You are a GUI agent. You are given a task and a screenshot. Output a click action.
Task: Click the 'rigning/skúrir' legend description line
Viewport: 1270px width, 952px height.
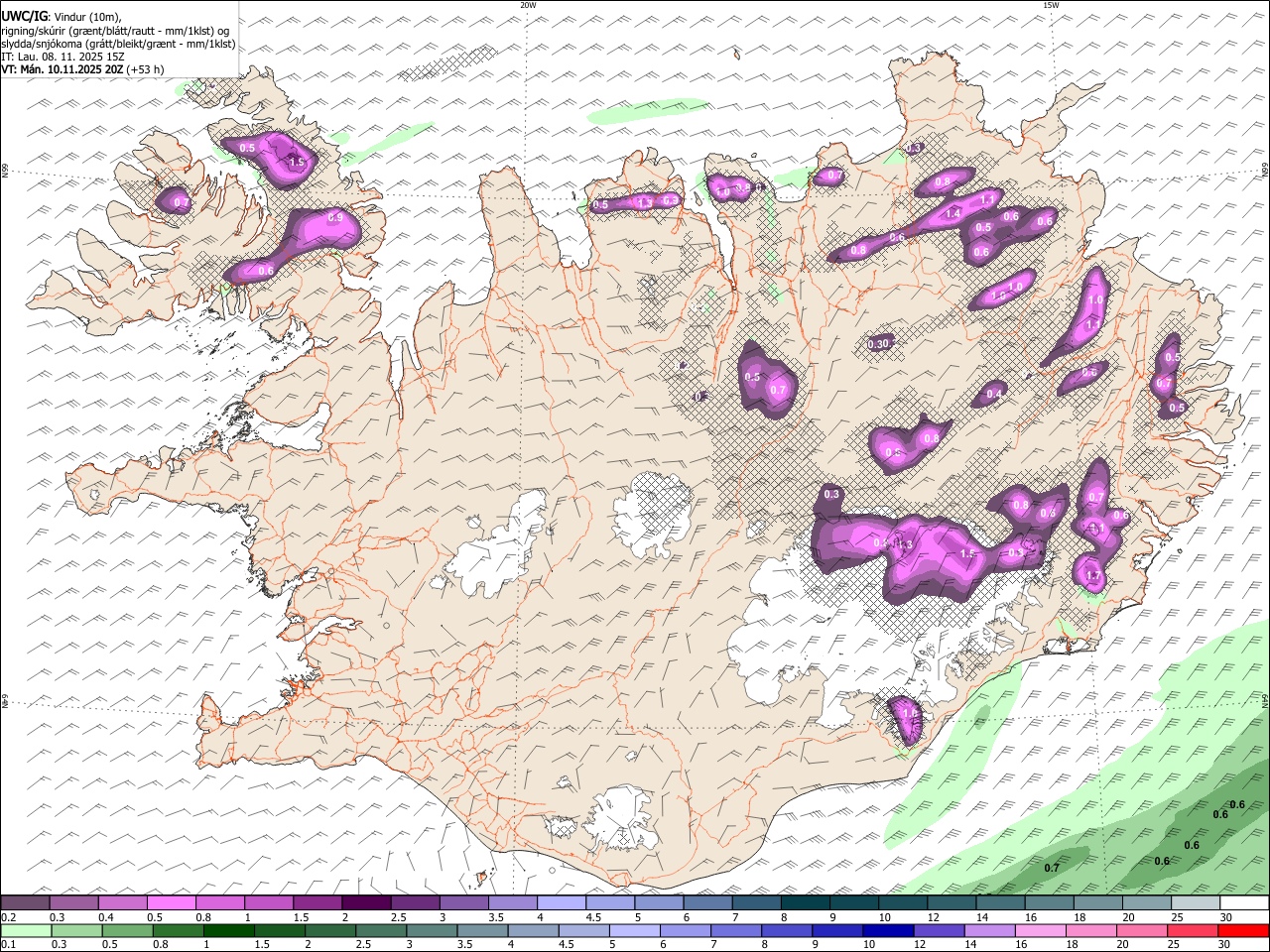coord(115,31)
